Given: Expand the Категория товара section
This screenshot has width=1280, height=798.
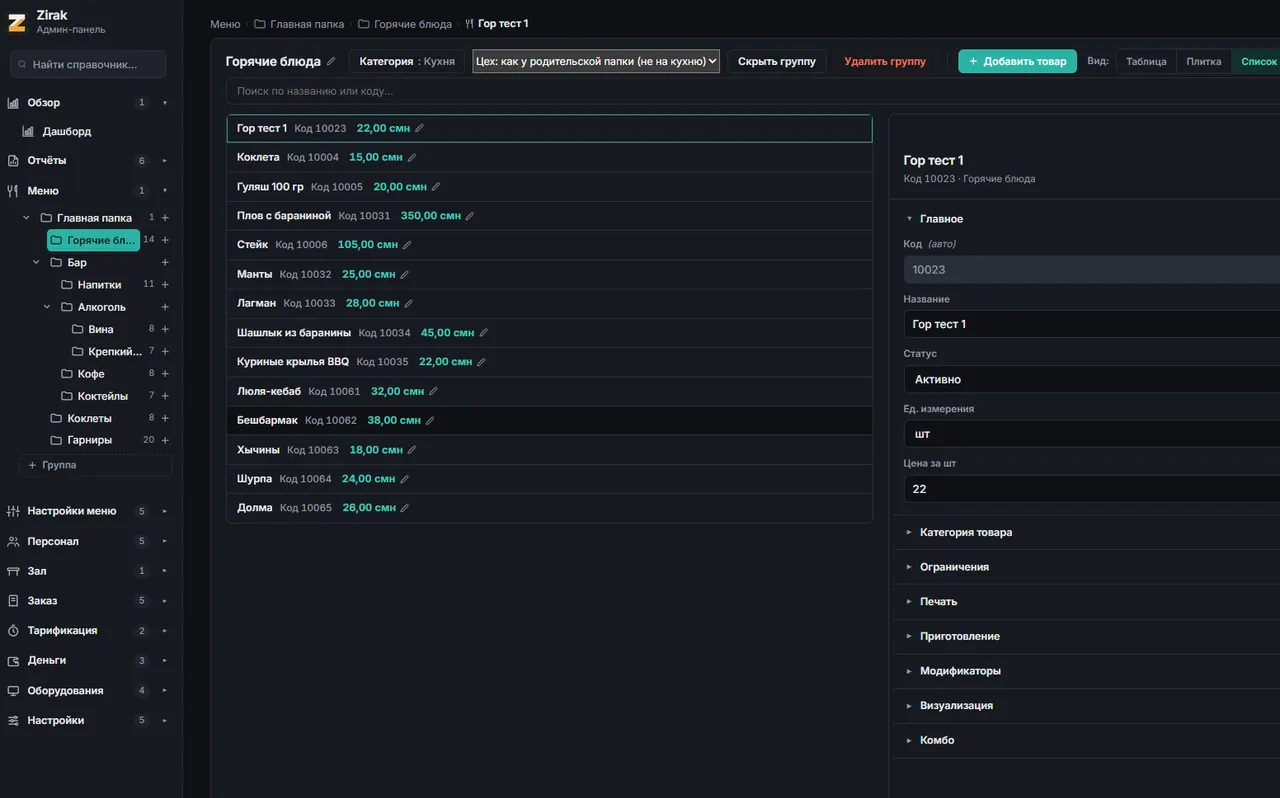Looking at the screenshot, I should [966, 533].
